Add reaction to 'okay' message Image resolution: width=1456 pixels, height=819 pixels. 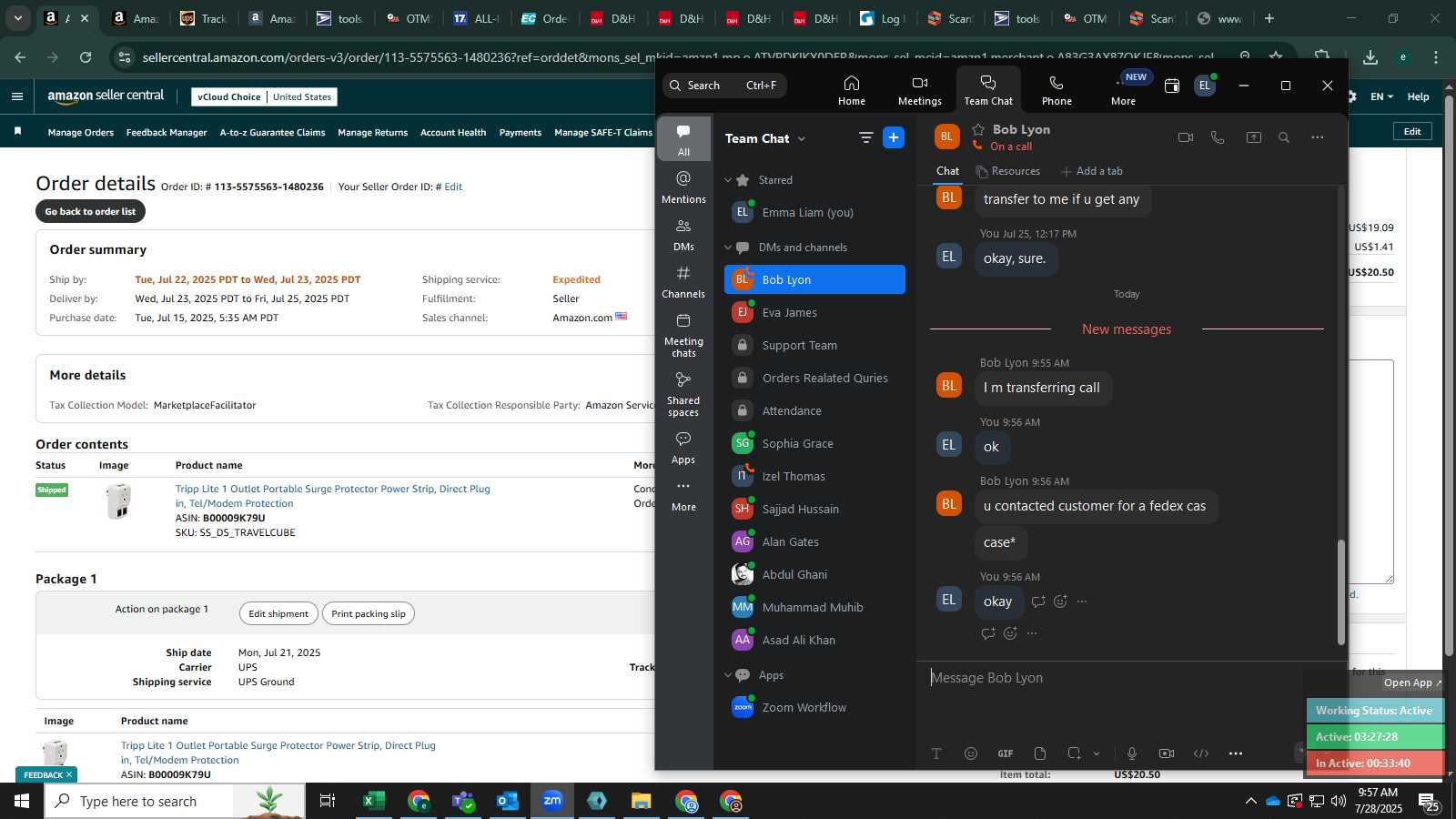pyautogui.click(x=1060, y=602)
